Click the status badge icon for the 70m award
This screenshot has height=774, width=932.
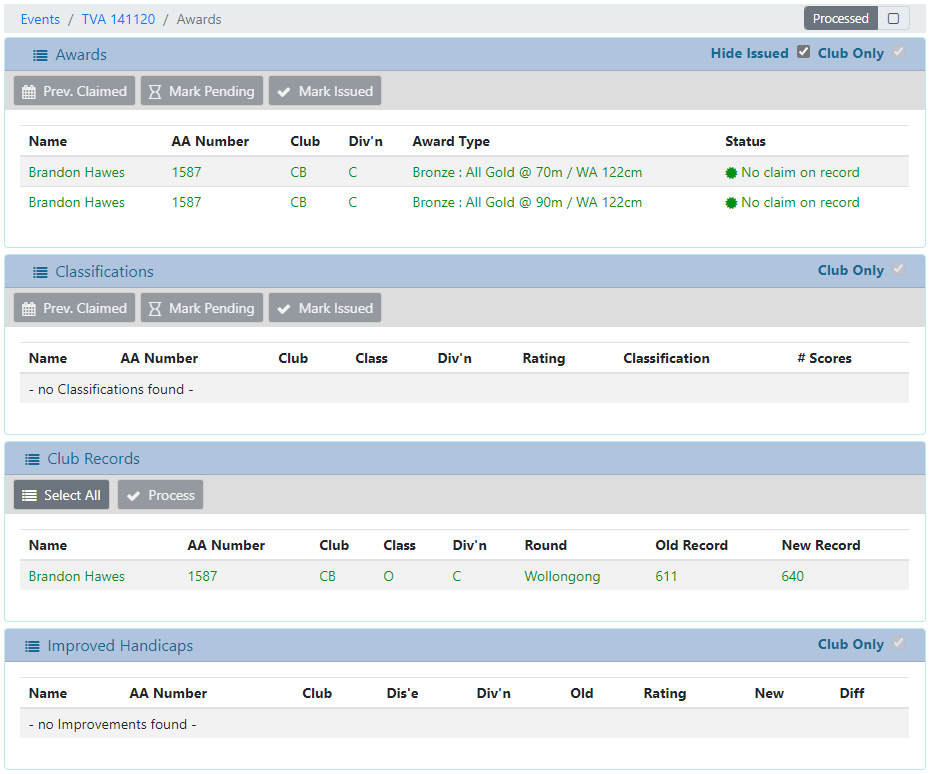731,173
